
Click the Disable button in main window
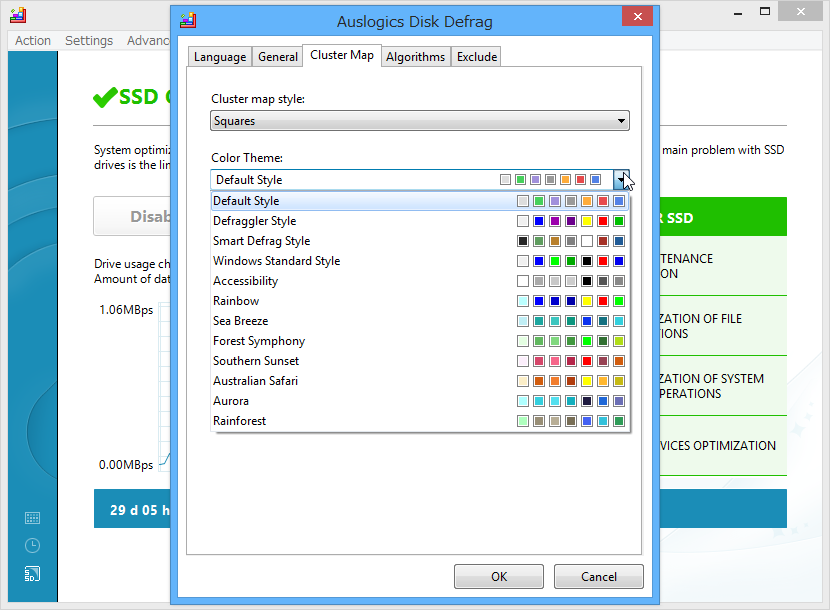pyautogui.click(x=132, y=216)
